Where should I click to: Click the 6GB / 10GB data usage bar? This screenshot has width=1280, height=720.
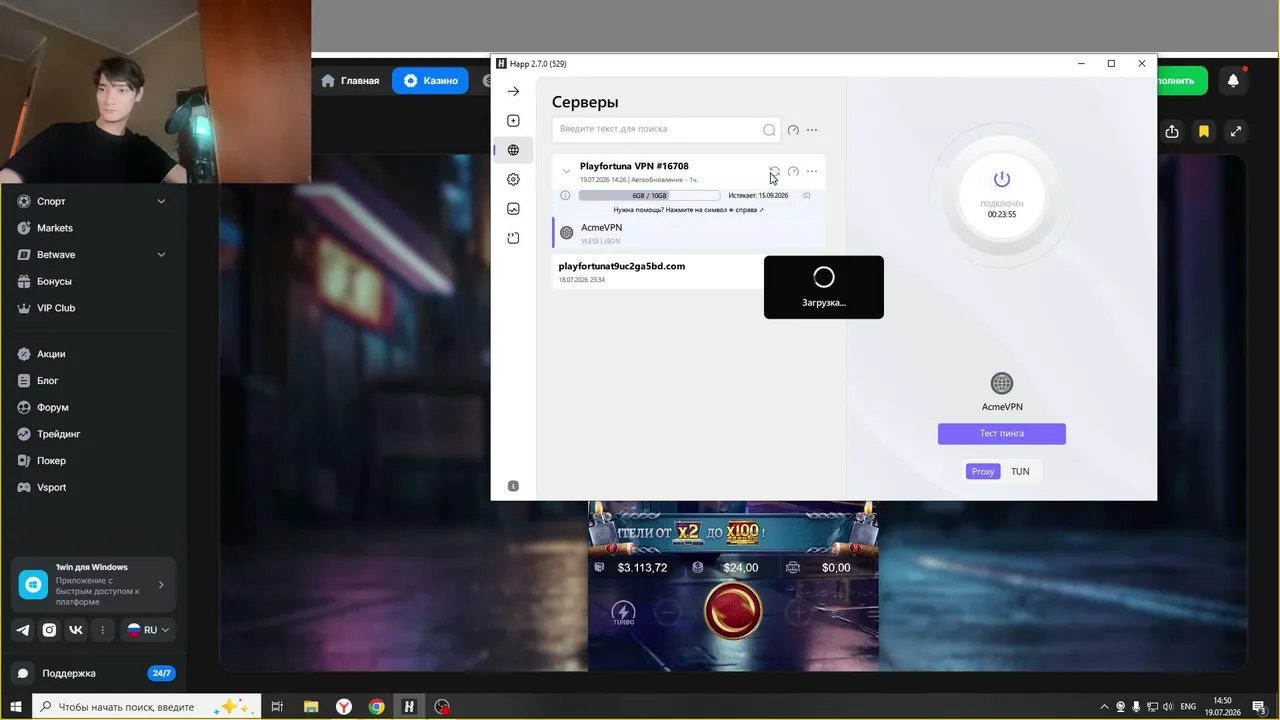pos(649,196)
